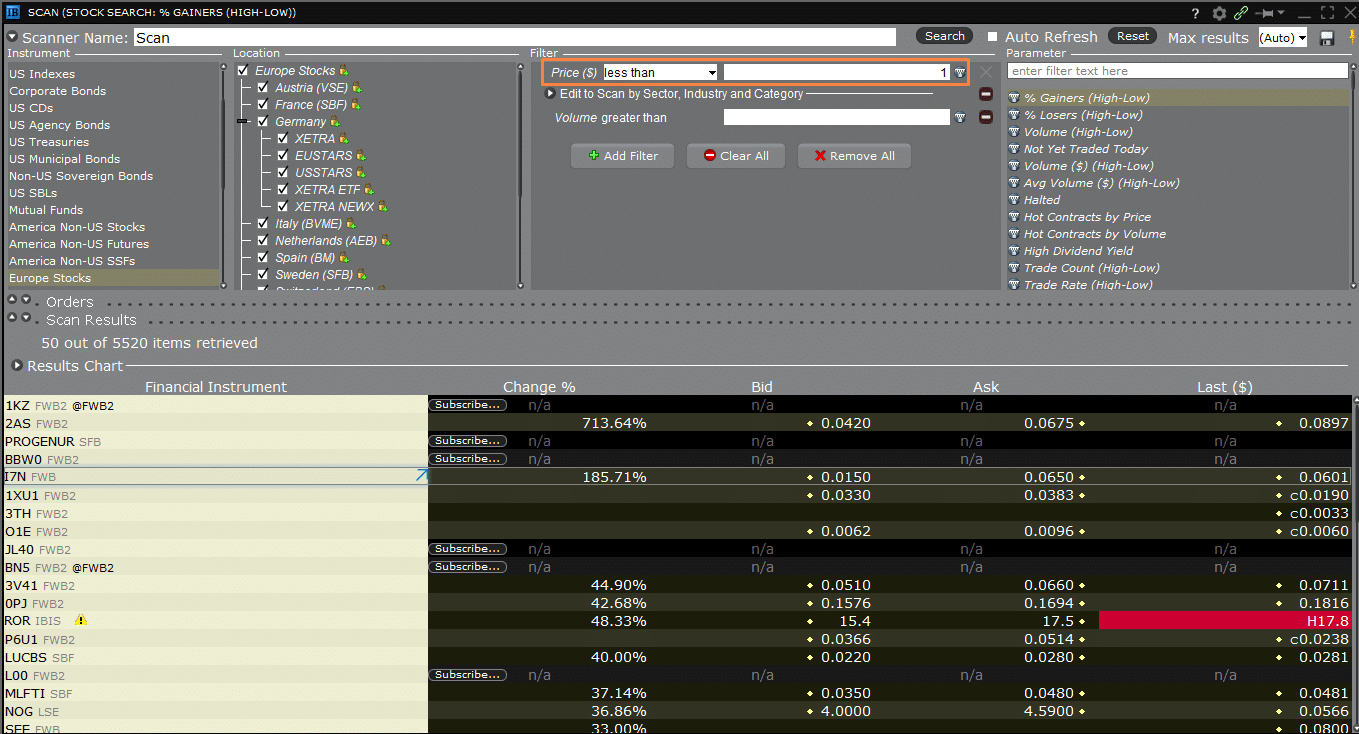Click the lock icon next to Netherlands (AEB)

coord(385,241)
